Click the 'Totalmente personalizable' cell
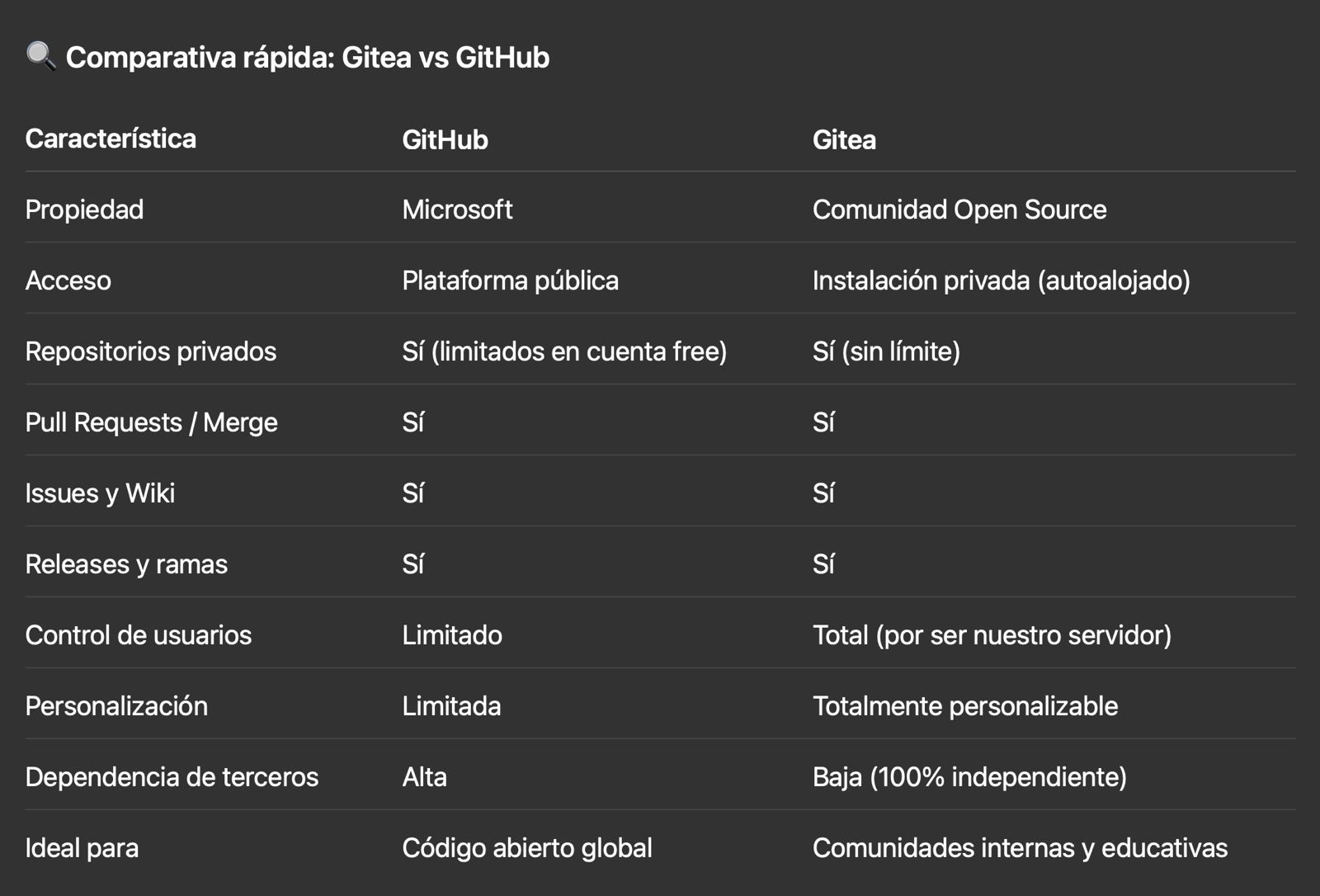 pyautogui.click(x=965, y=706)
